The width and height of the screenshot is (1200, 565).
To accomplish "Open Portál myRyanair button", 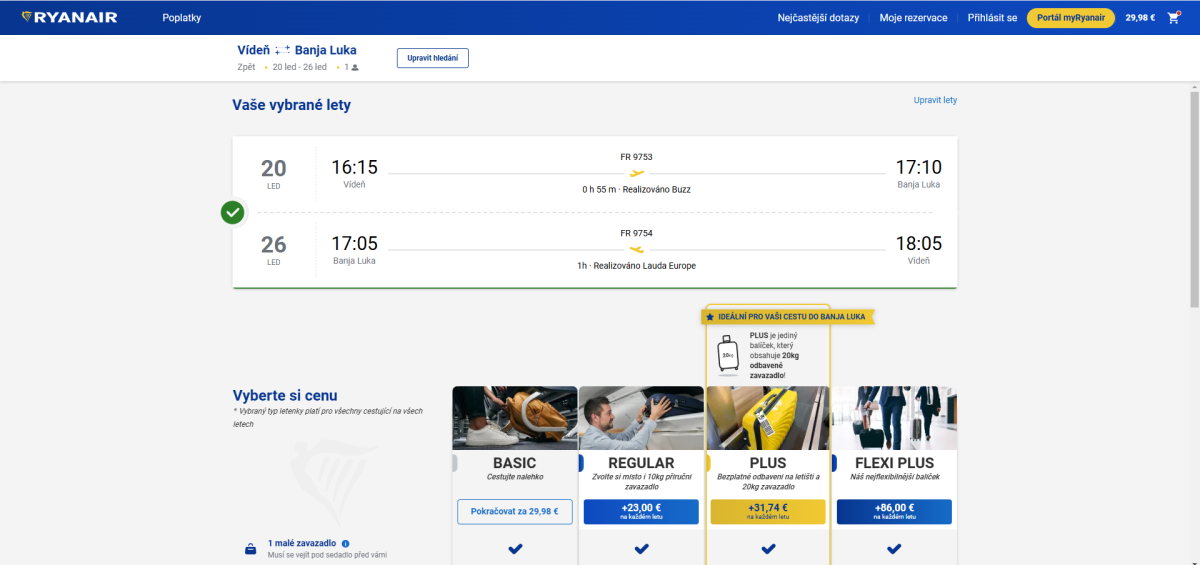I will (x=1070, y=17).
